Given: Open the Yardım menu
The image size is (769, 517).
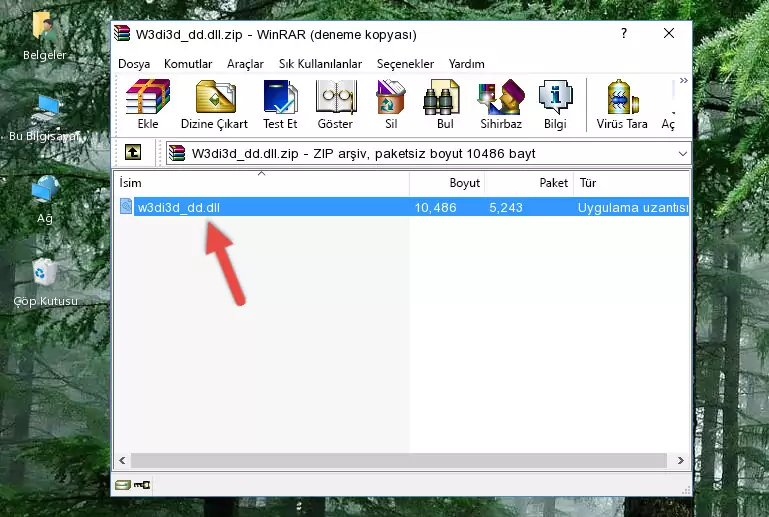Looking at the screenshot, I should pos(466,64).
